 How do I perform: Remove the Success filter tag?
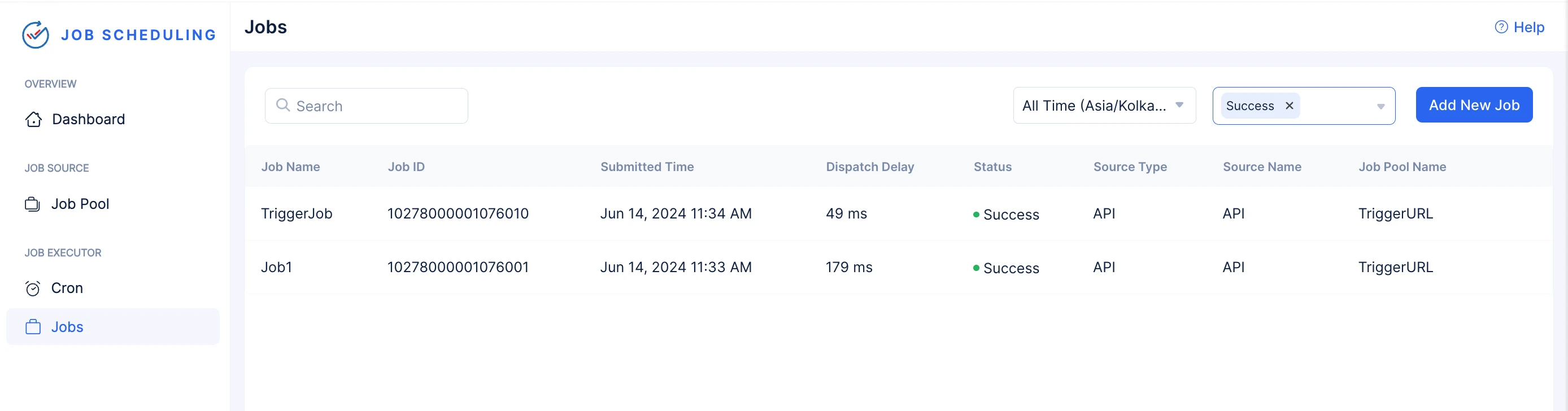[1289, 106]
